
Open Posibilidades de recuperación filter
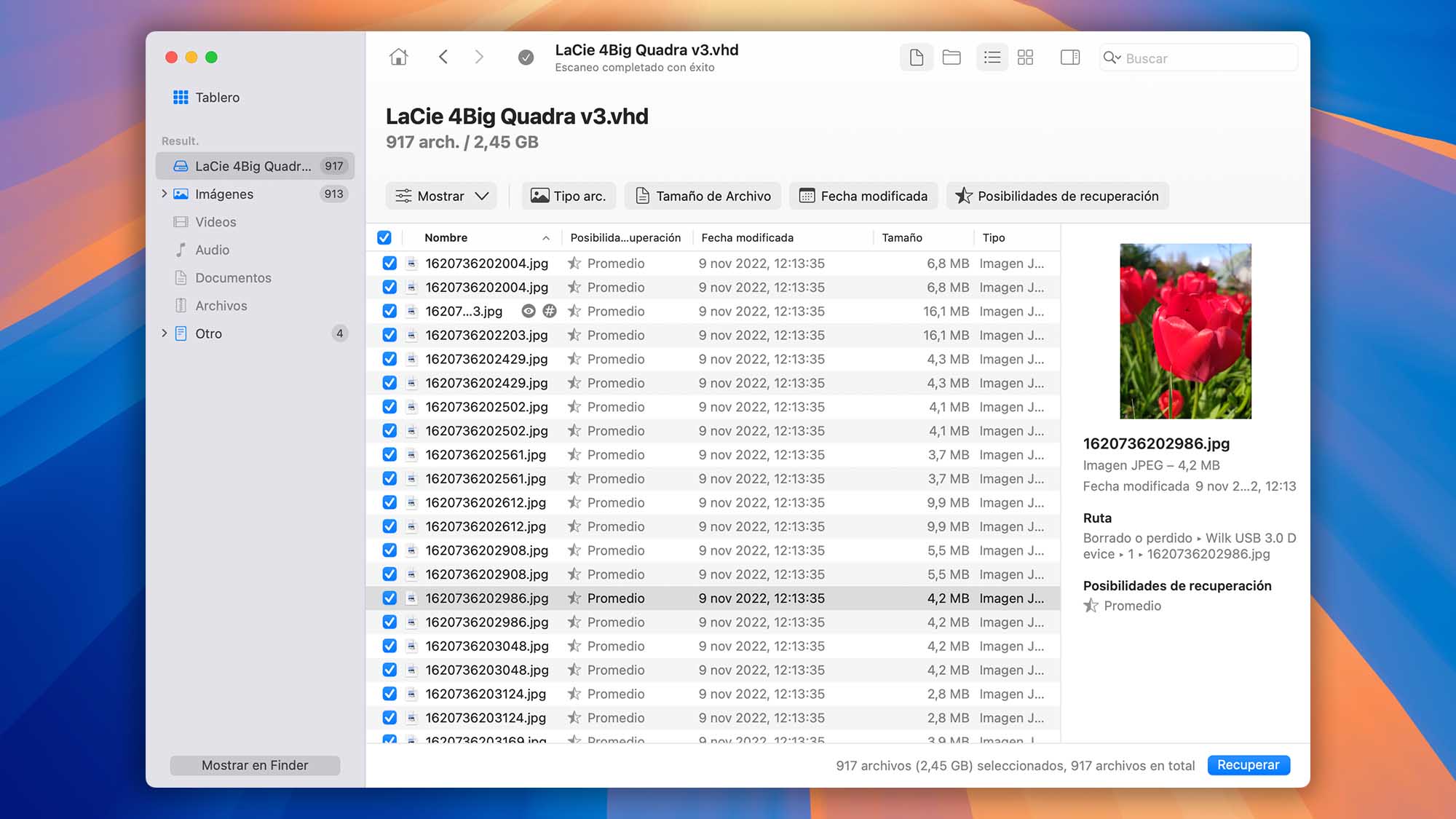point(1057,196)
